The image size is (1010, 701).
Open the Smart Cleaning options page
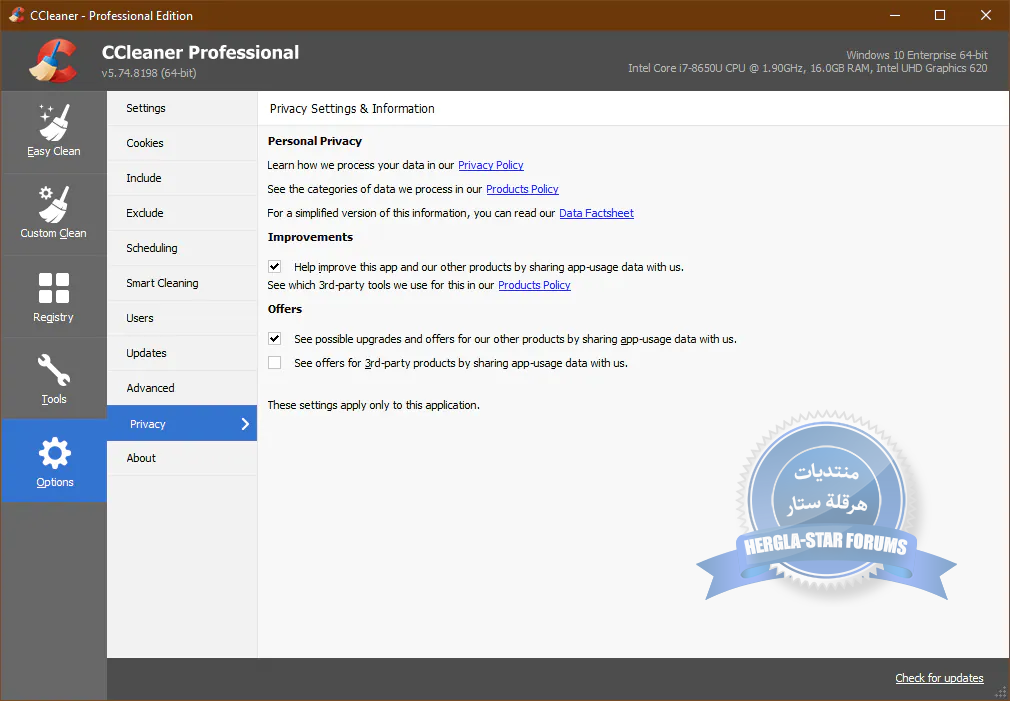[182, 283]
